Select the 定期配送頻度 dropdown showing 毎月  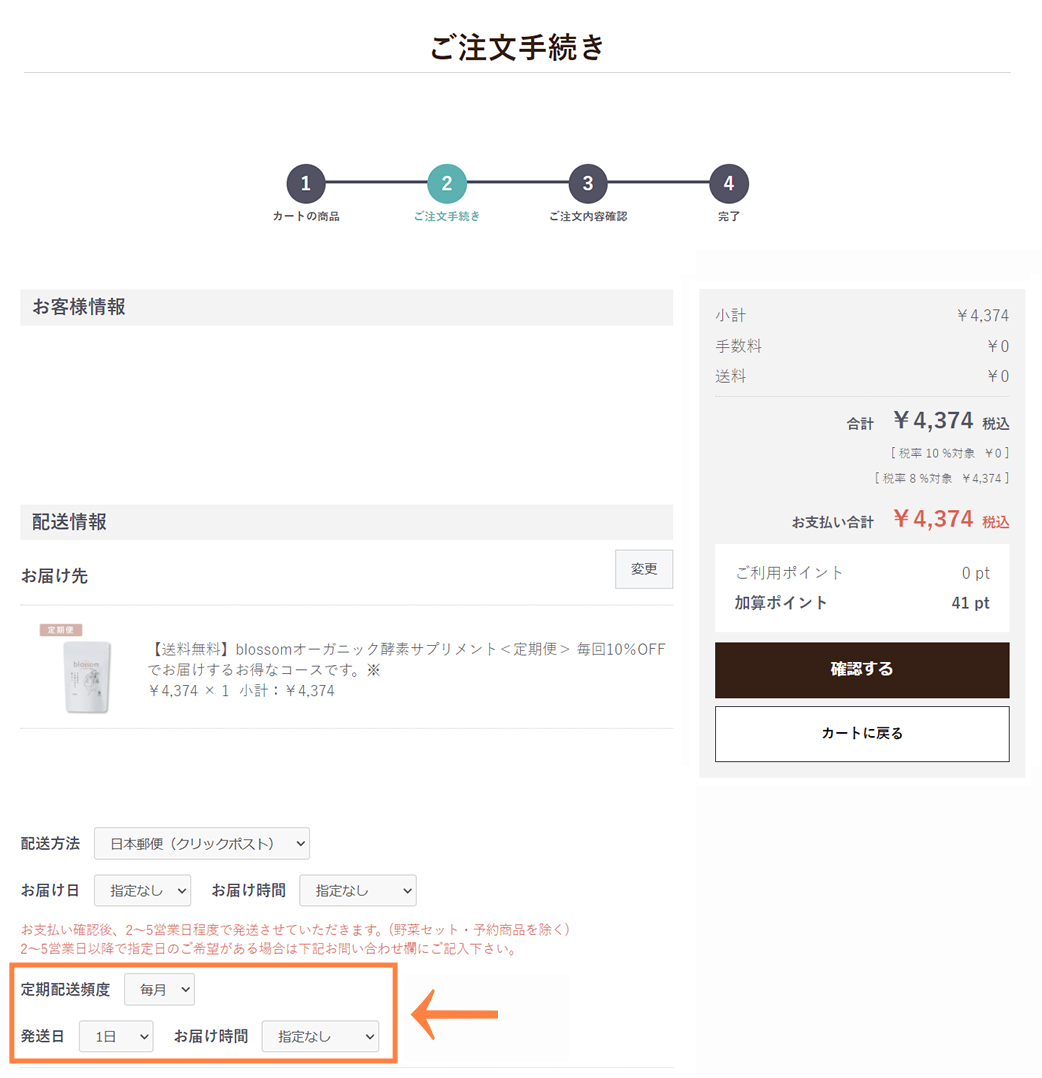coord(159,989)
